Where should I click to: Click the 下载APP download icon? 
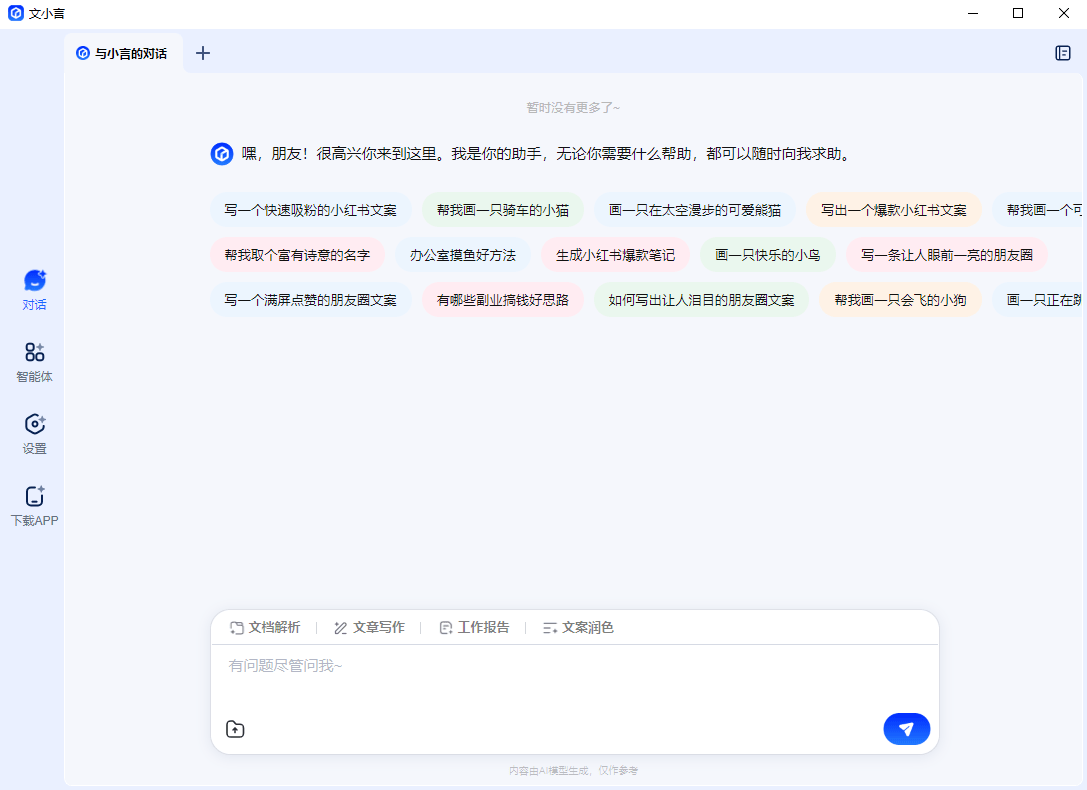coord(34,505)
